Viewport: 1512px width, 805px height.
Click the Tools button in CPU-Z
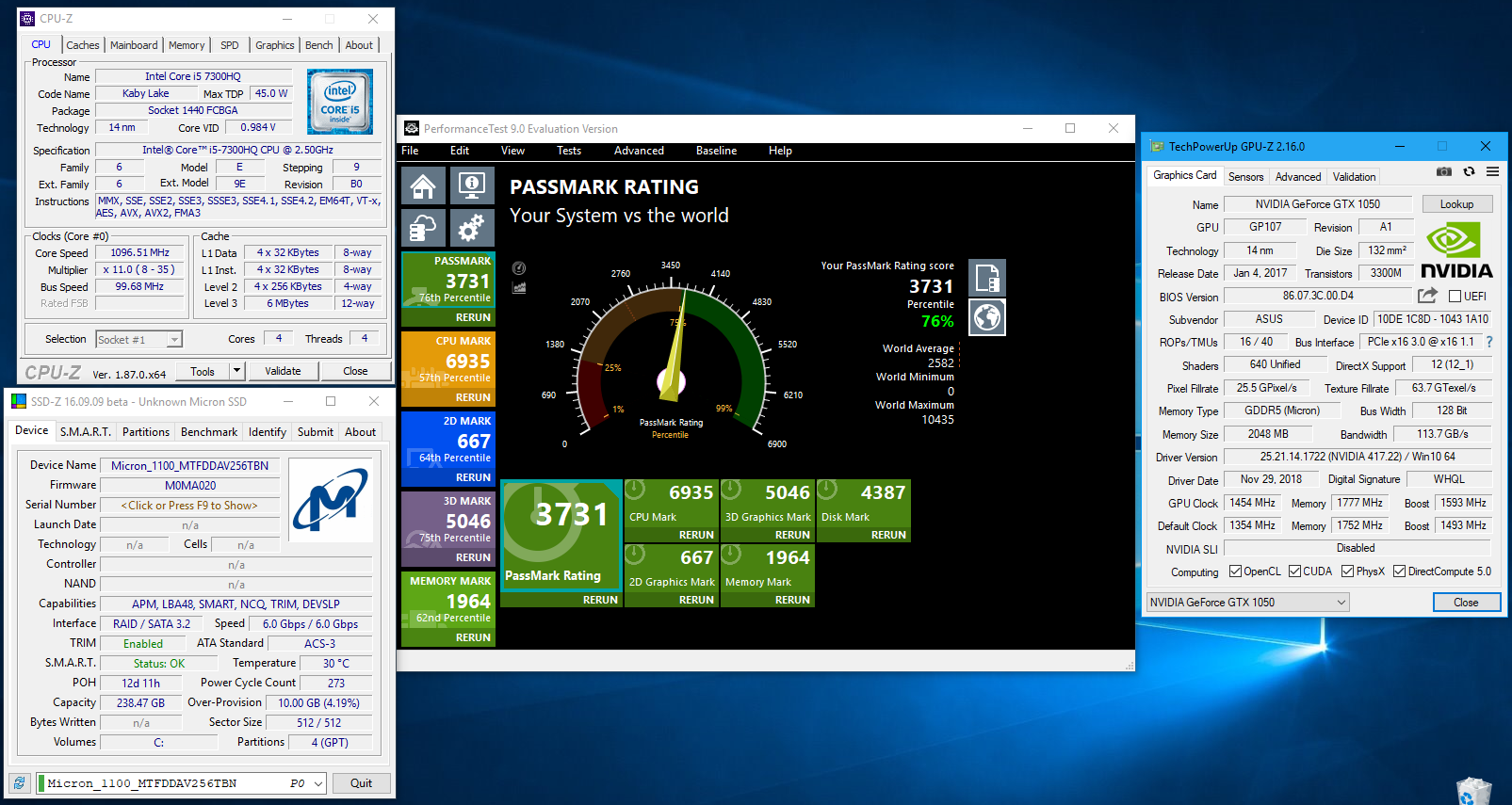[x=203, y=371]
